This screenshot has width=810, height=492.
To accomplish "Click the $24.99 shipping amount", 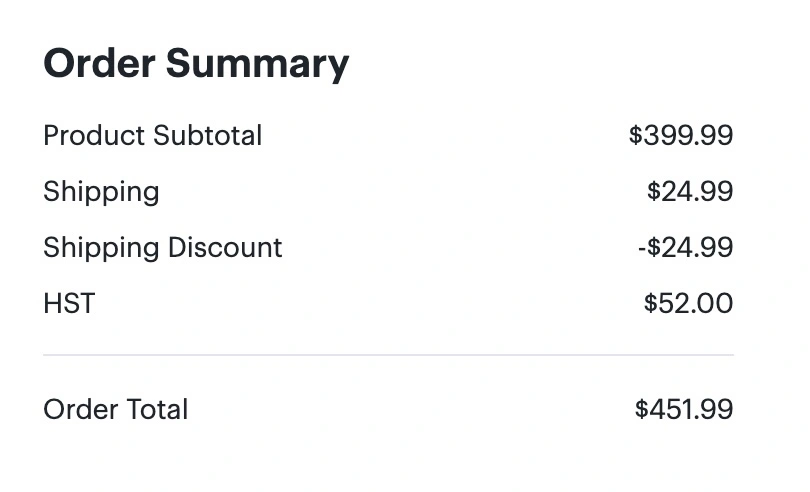I will pos(690,191).
